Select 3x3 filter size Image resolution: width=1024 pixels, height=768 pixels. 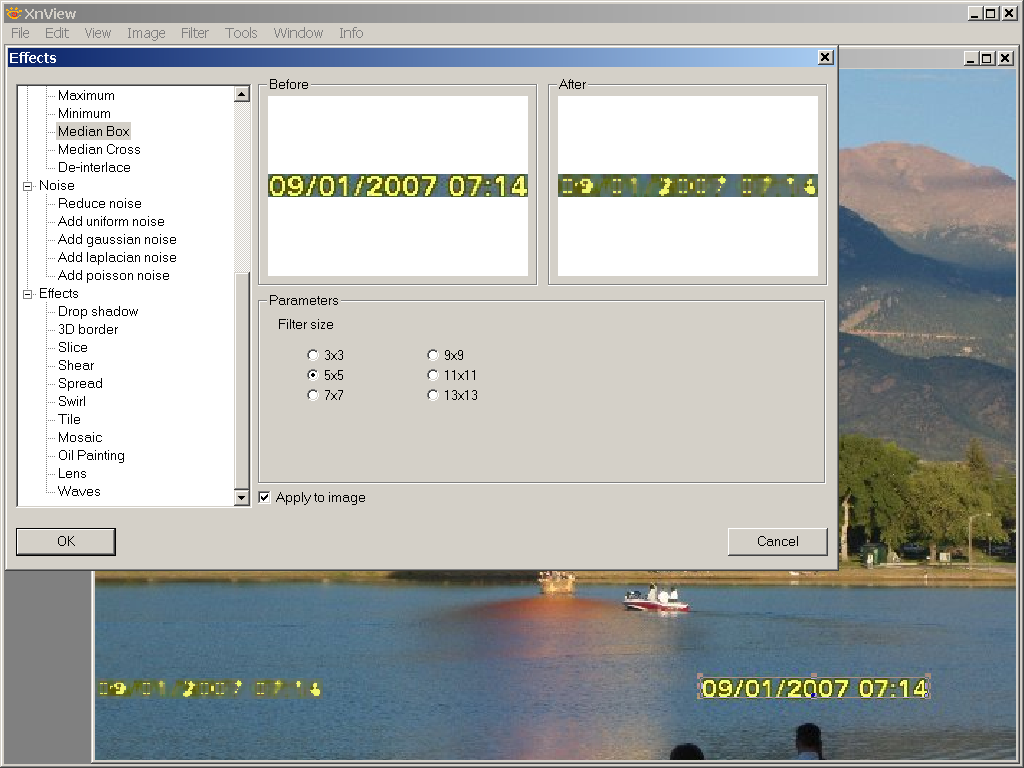(313, 355)
